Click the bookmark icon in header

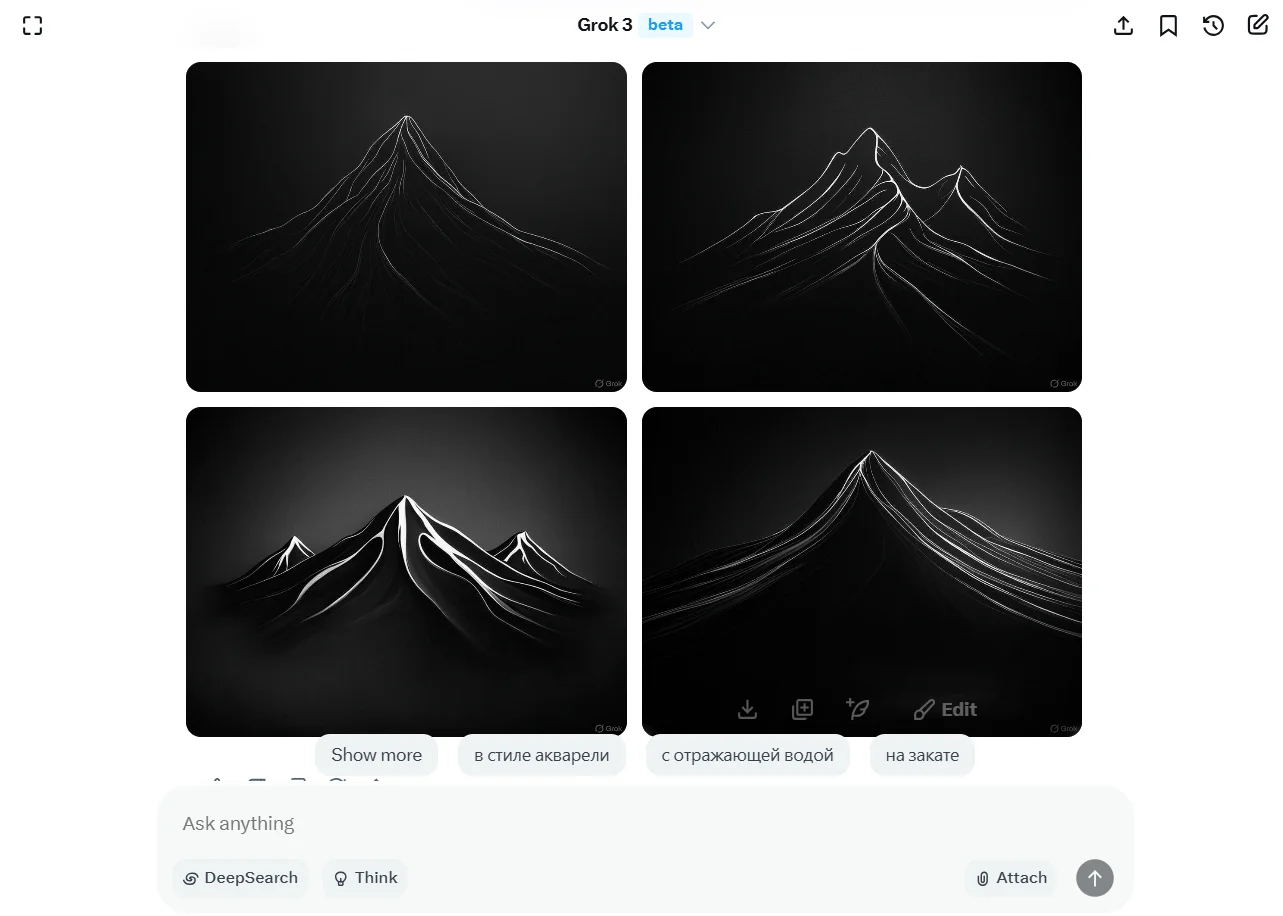tap(1168, 26)
